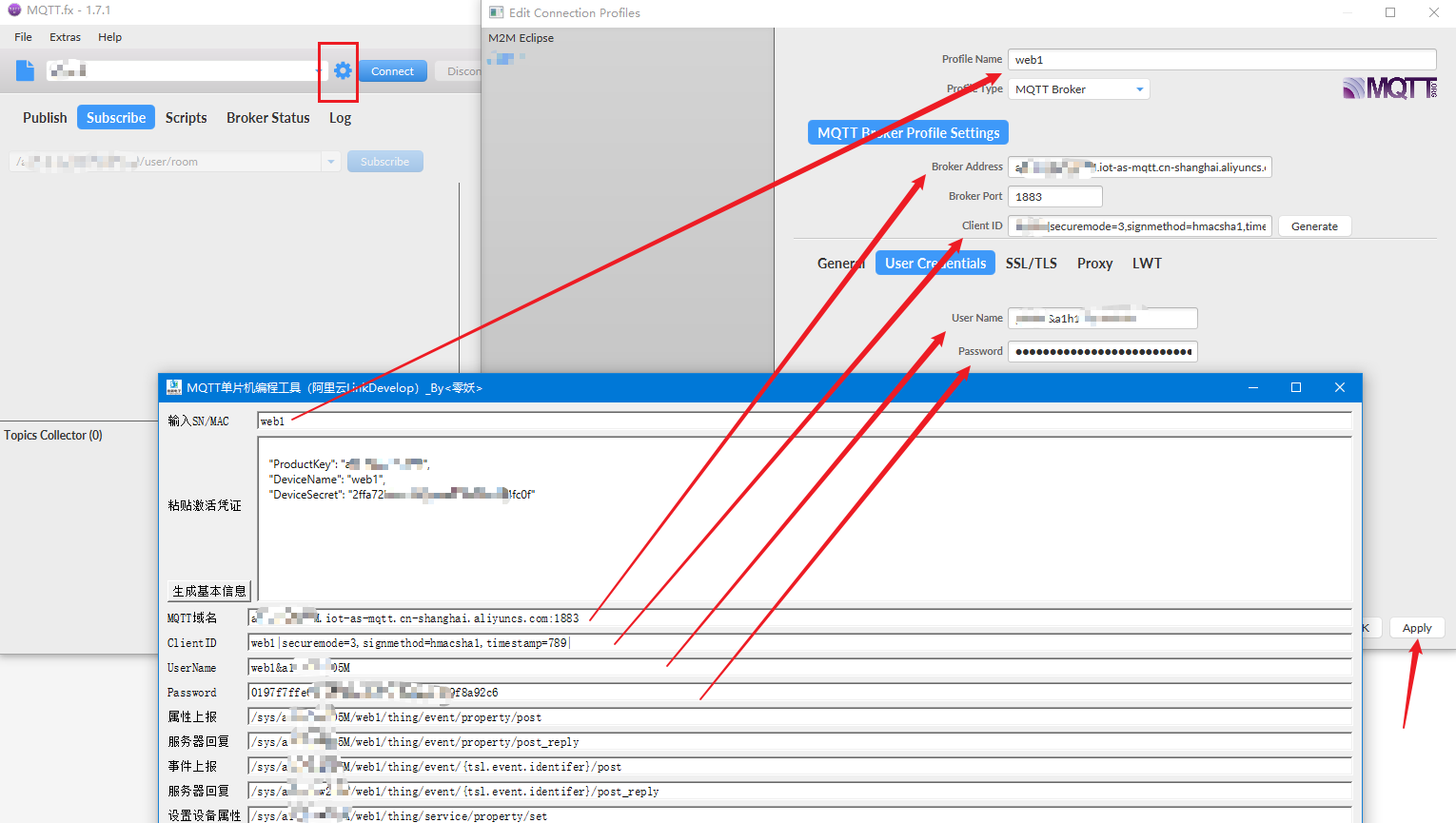This screenshot has width=1456, height=823.
Task: Open the LWT tab
Action: [x=1147, y=264]
